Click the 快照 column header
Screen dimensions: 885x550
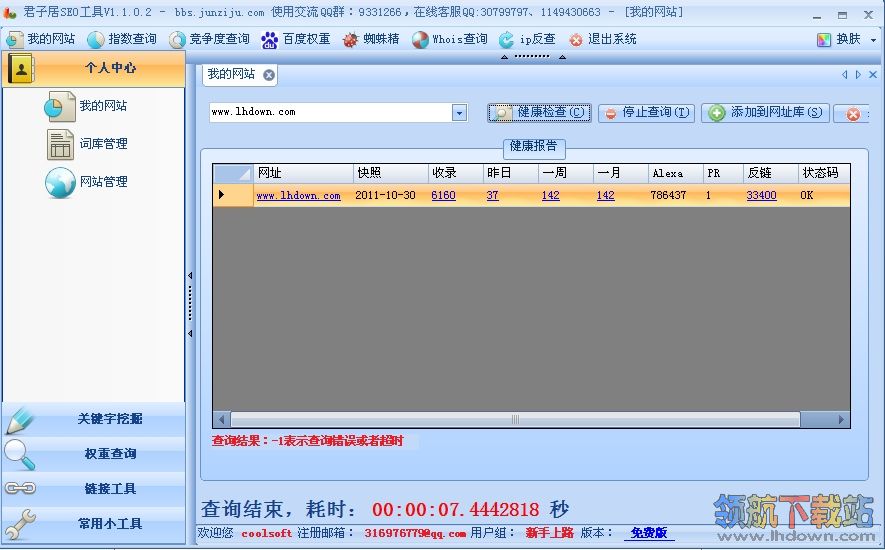[x=391, y=173]
